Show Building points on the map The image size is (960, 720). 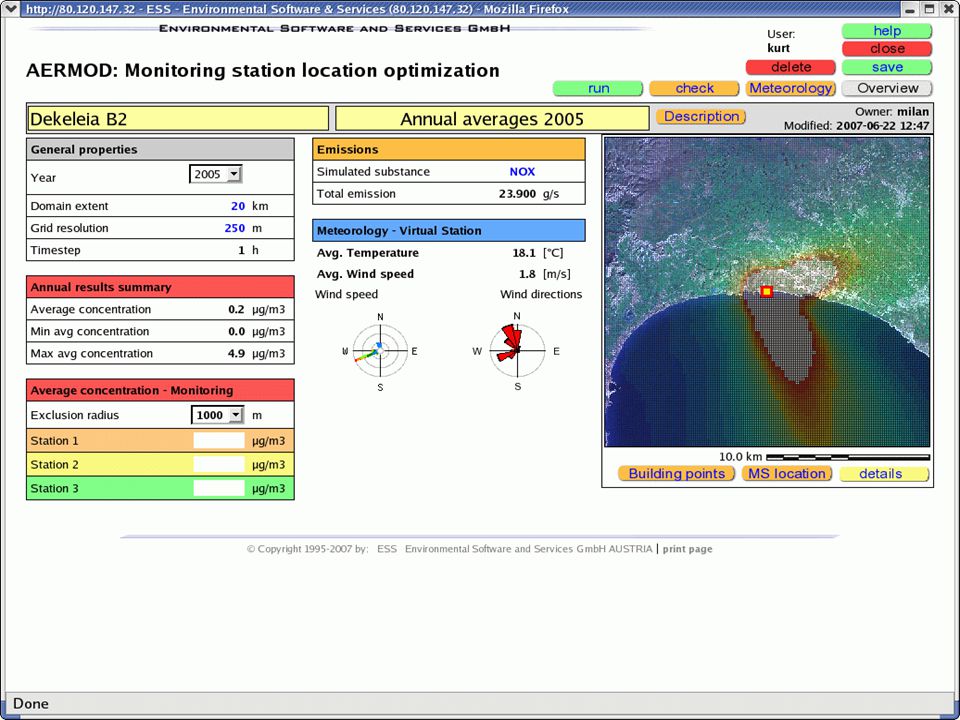pyautogui.click(x=677, y=473)
